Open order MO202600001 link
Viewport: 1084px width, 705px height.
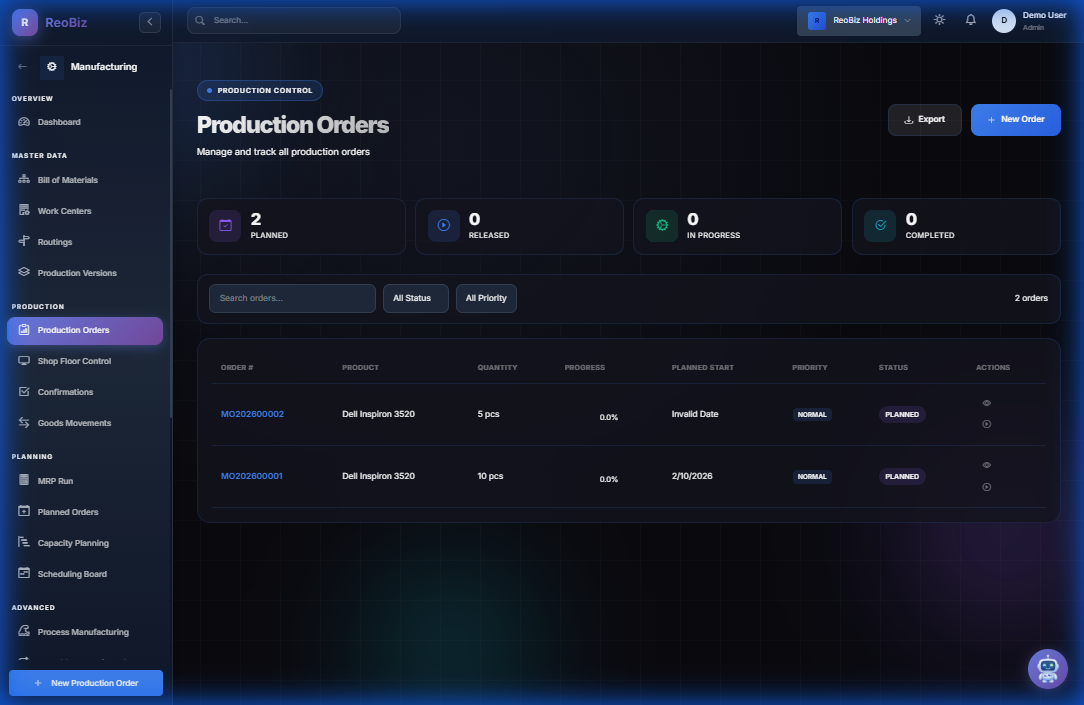pyautogui.click(x=251, y=476)
